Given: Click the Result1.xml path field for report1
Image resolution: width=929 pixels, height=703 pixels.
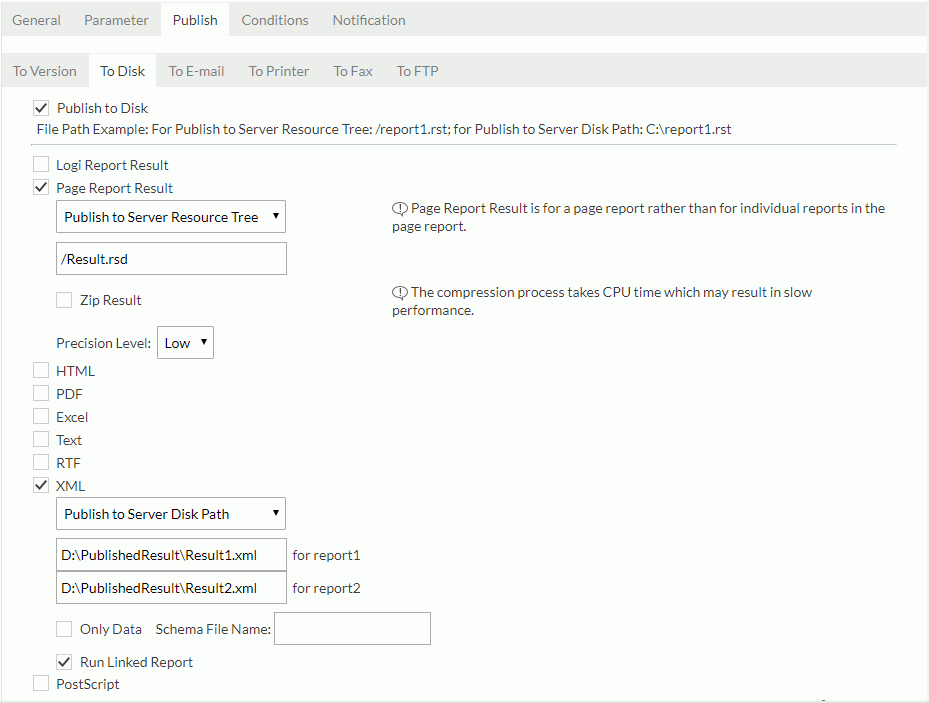Looking at the screenshot, I should click(x=171, y=555).
